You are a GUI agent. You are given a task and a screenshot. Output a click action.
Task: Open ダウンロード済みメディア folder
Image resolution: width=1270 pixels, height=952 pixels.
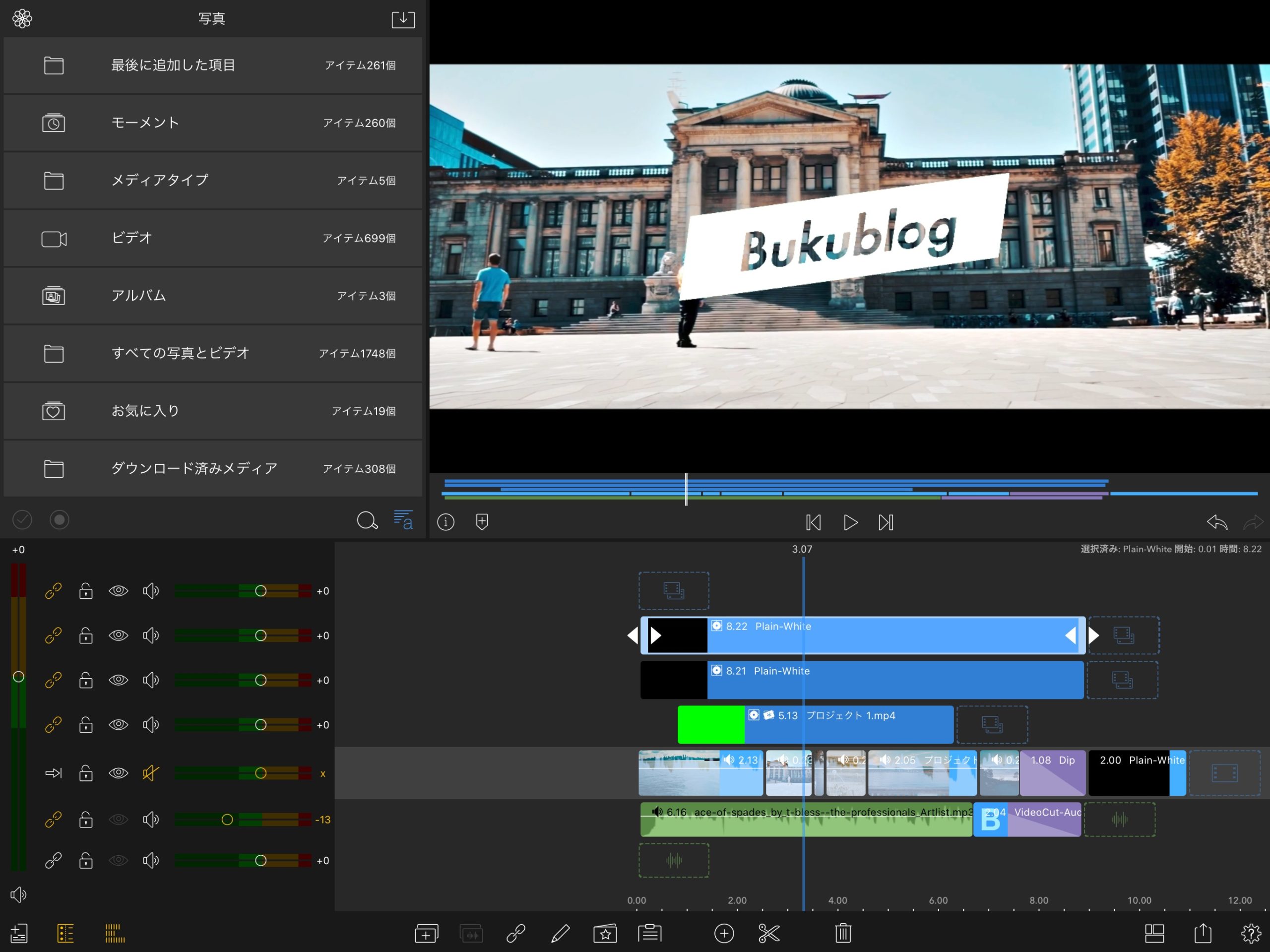point(213,468)
